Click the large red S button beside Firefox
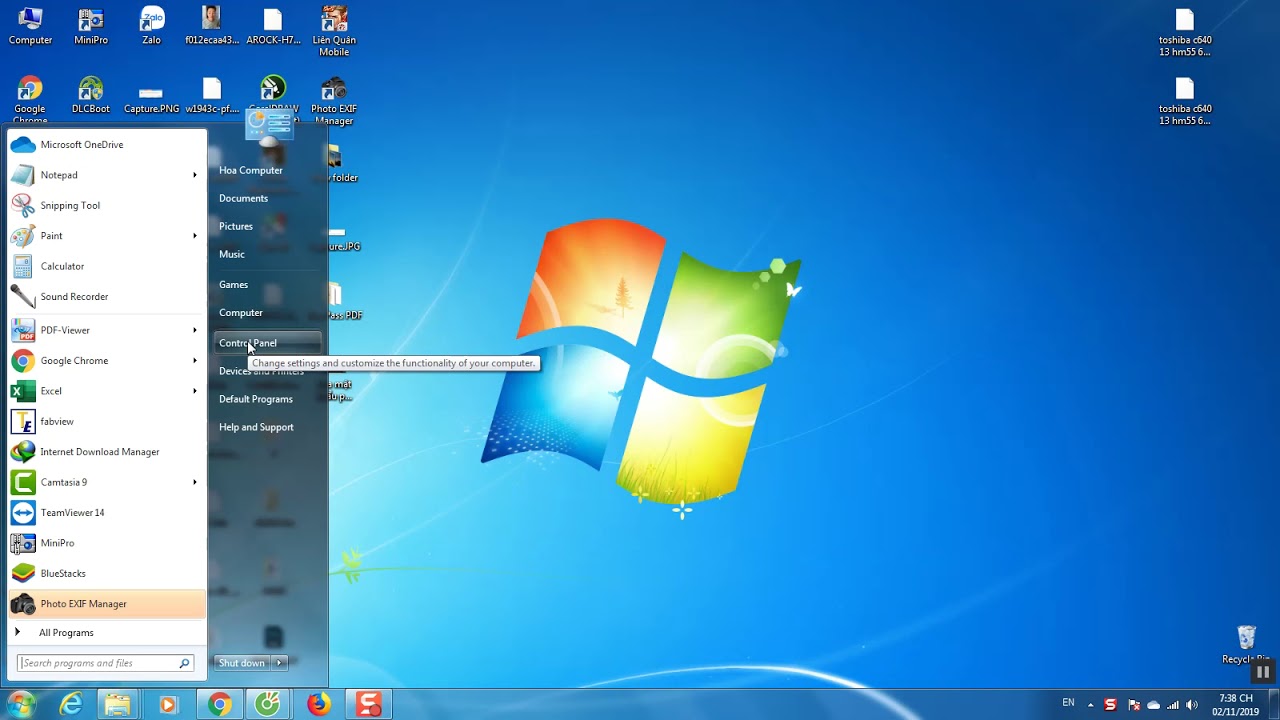 pos(369,705)
